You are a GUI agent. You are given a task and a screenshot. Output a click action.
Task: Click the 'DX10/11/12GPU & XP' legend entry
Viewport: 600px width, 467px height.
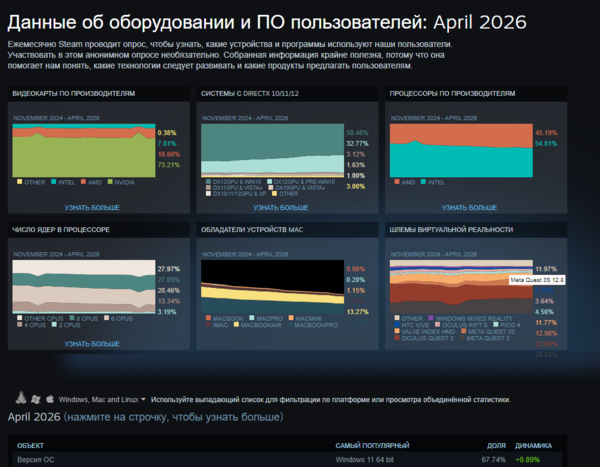click(236, 194)
